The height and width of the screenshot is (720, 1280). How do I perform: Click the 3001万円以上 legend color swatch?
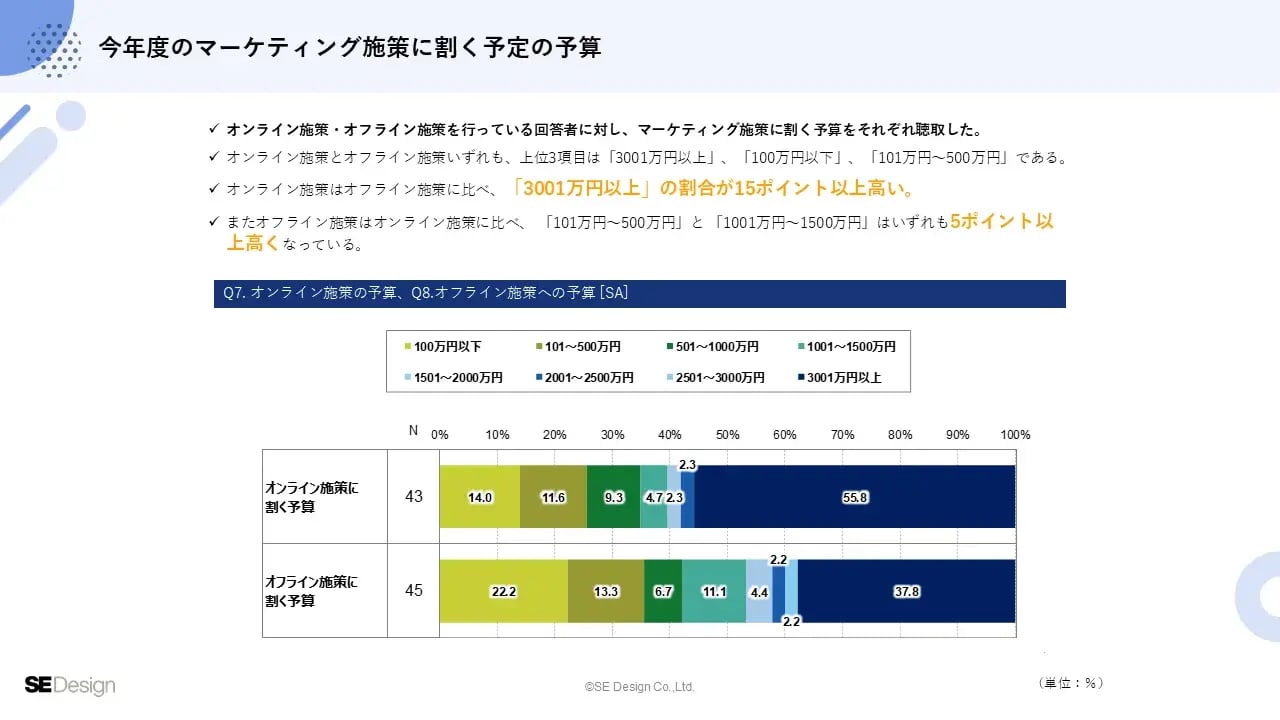(800, 378)
